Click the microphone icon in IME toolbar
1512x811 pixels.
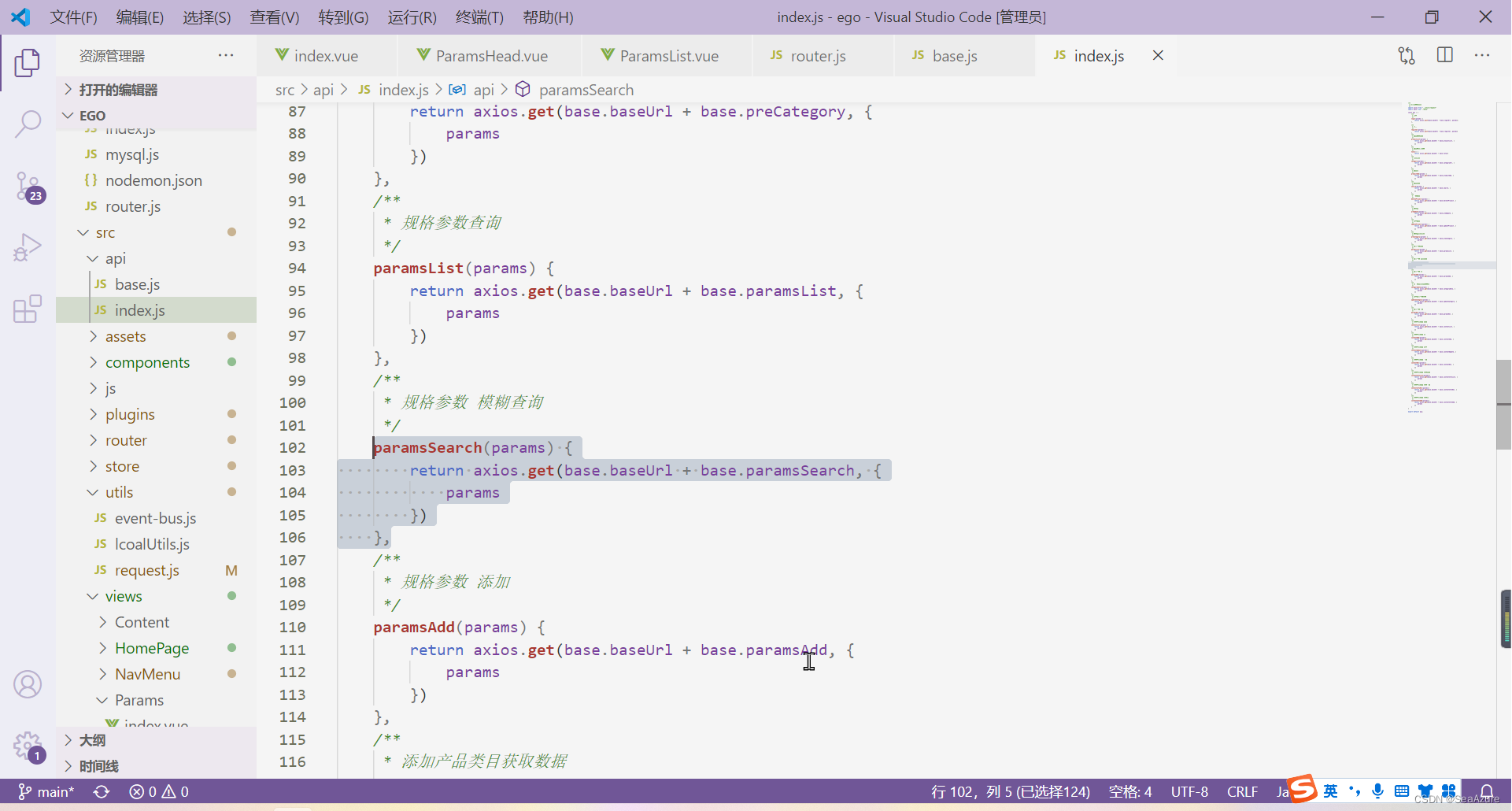coord(1377,791)
